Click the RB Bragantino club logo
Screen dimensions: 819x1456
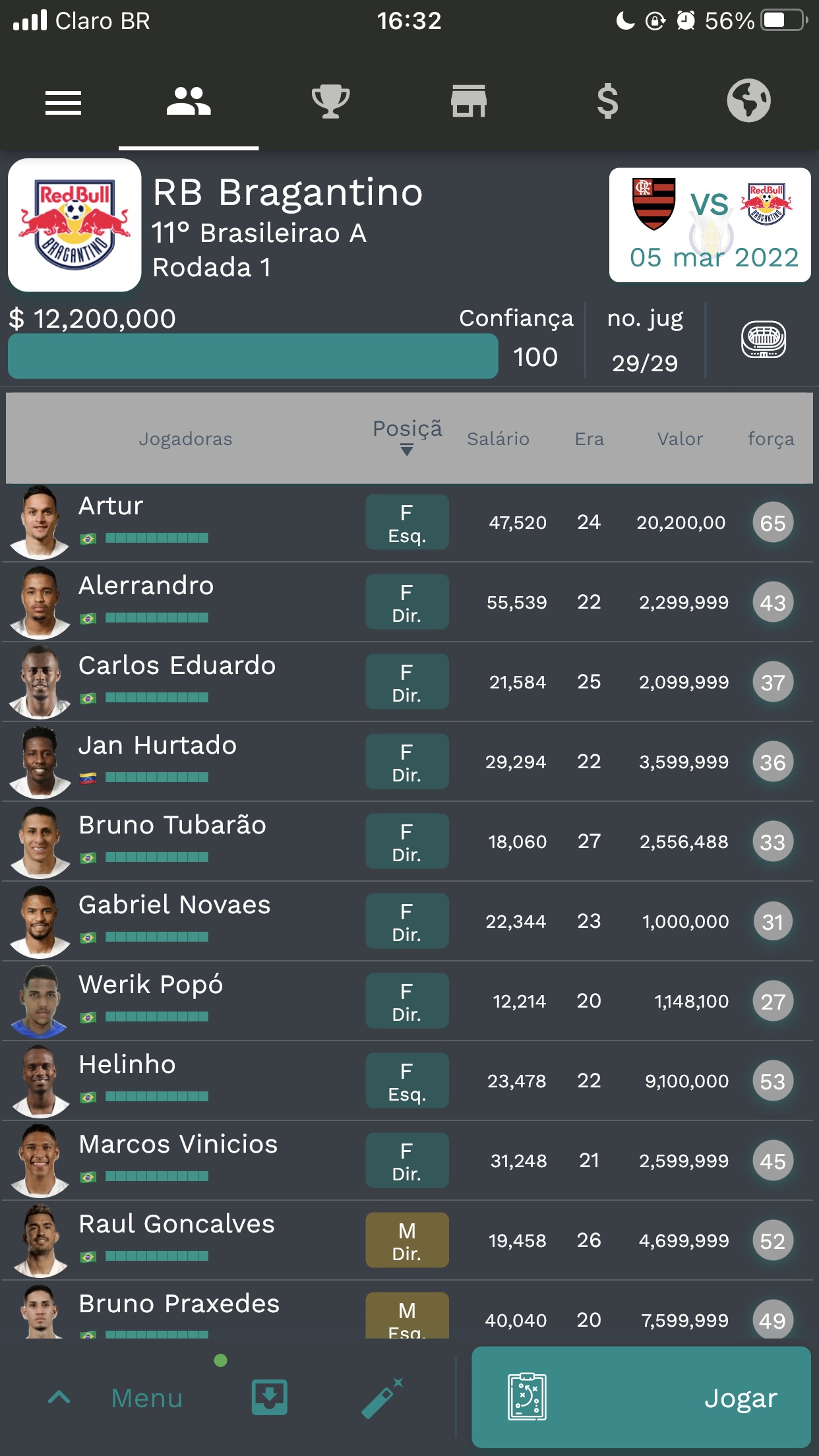75,225
